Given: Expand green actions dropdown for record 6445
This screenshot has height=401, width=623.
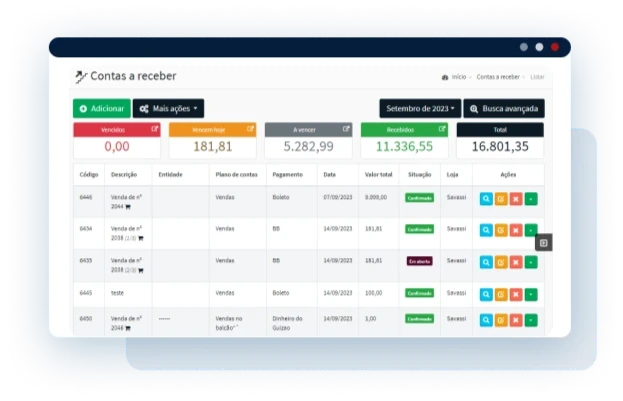Looking at the screenshot, I should 531,294.
